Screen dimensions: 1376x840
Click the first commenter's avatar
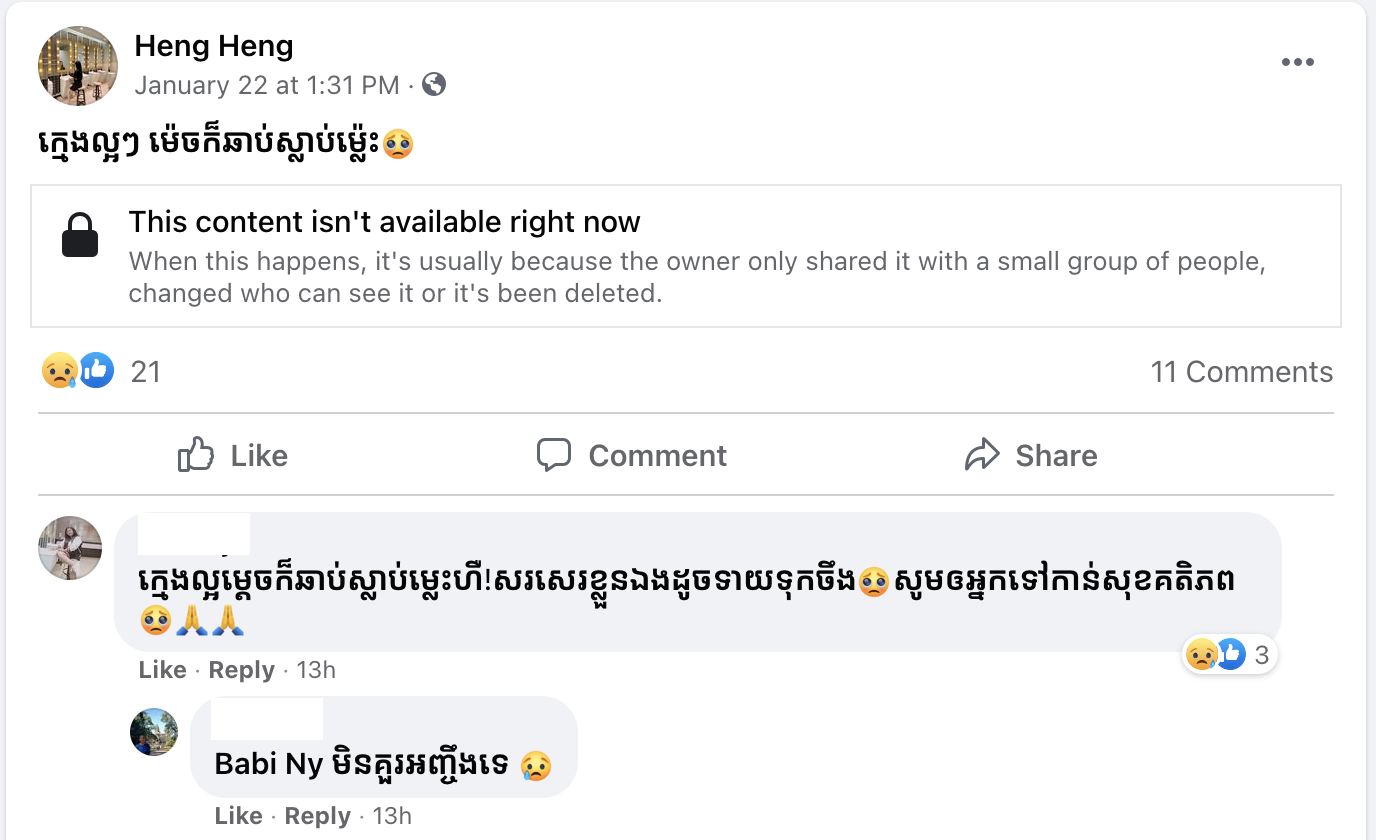click(70, 547)
